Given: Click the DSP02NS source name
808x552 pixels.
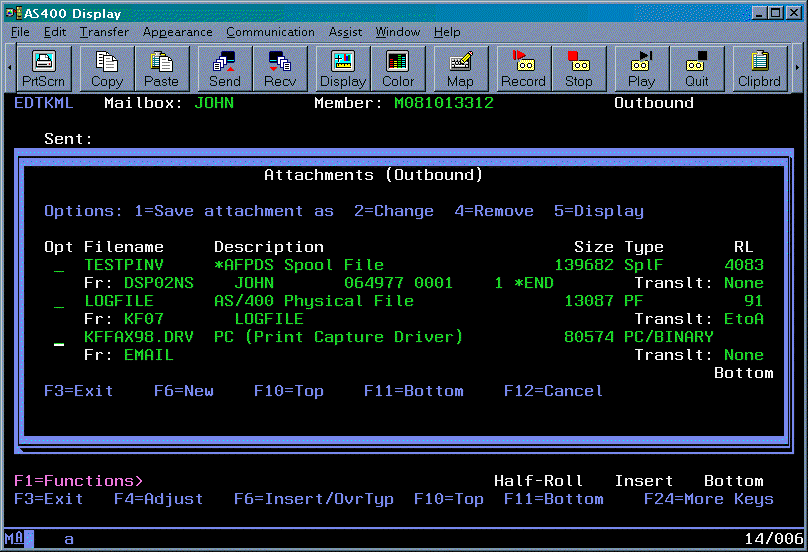Looking at the screenshot, I should 159,283.
